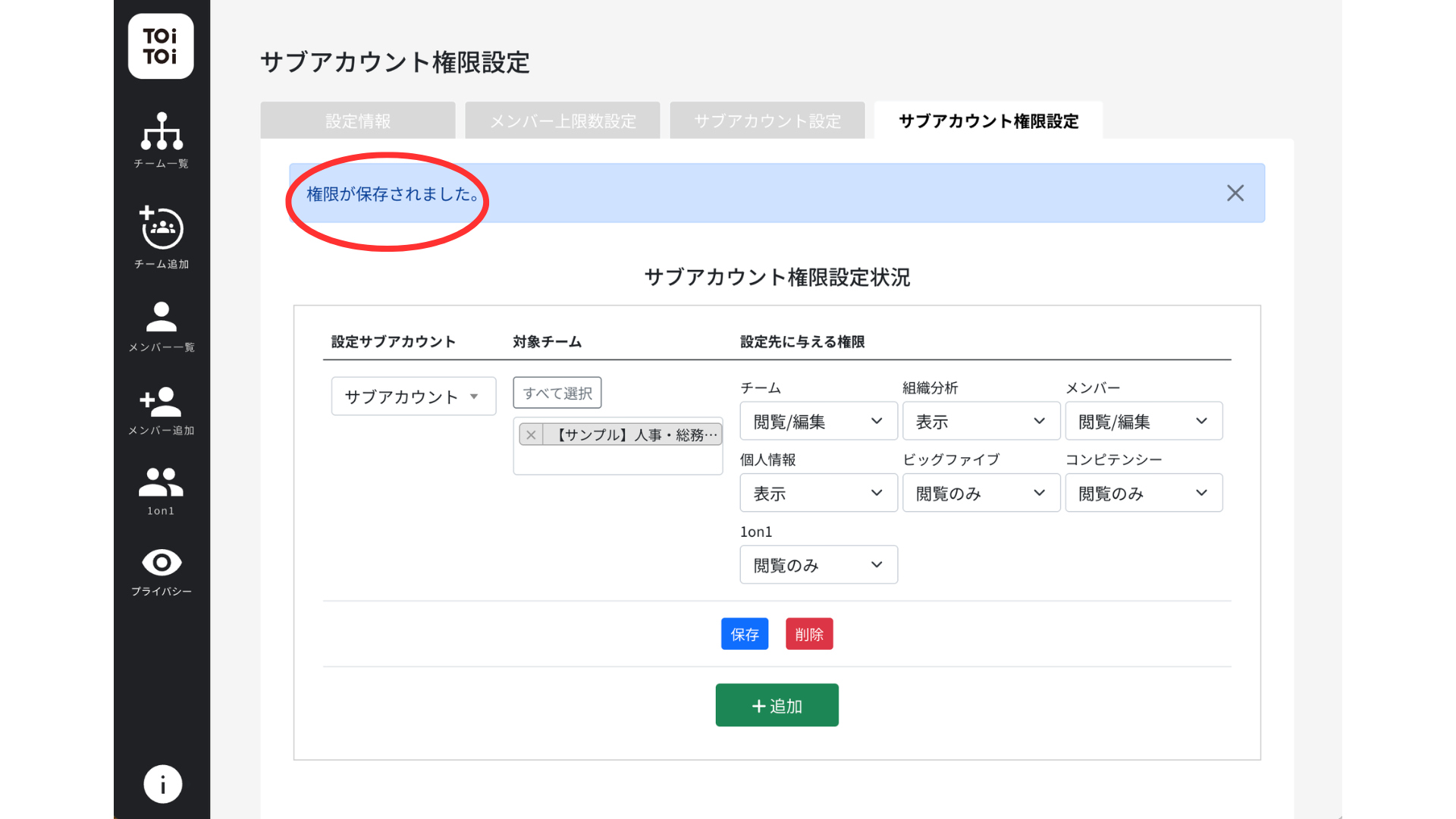The image size is (1456, 819).
Task: Click the 設定先に与える権限 column header
Action: [x=802, y=342]
